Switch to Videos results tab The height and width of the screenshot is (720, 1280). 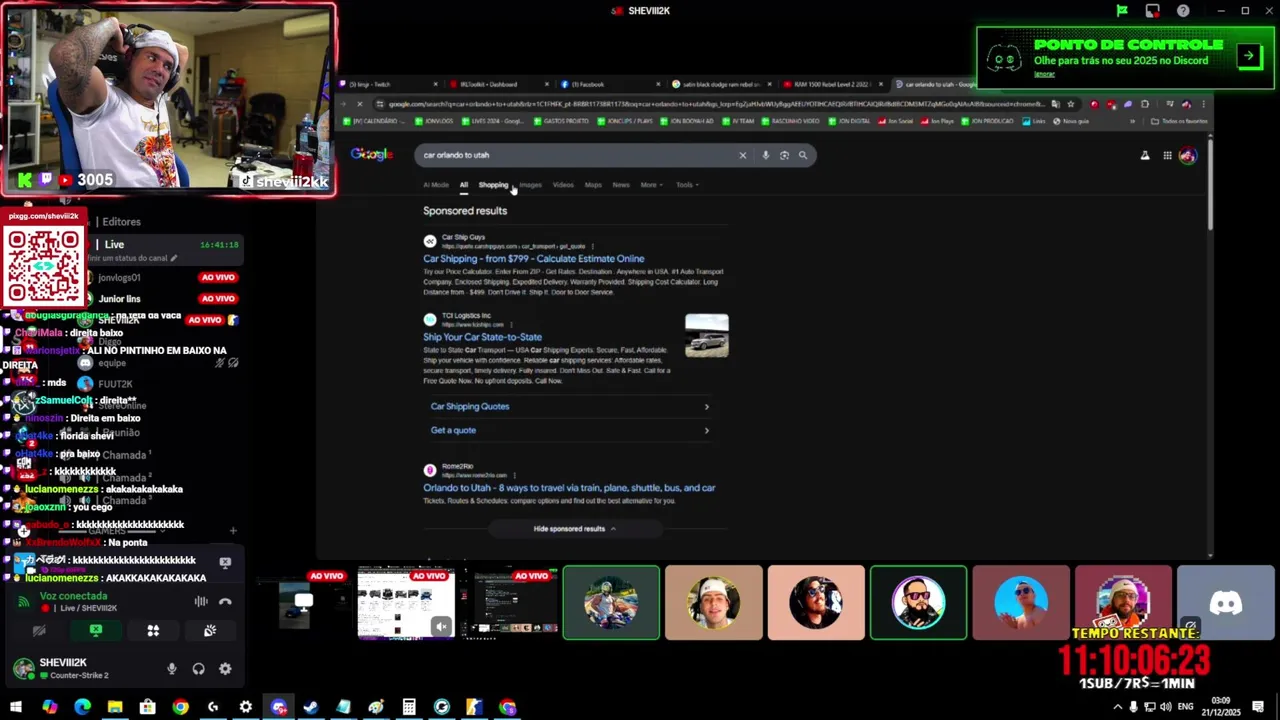click(563, 185)
